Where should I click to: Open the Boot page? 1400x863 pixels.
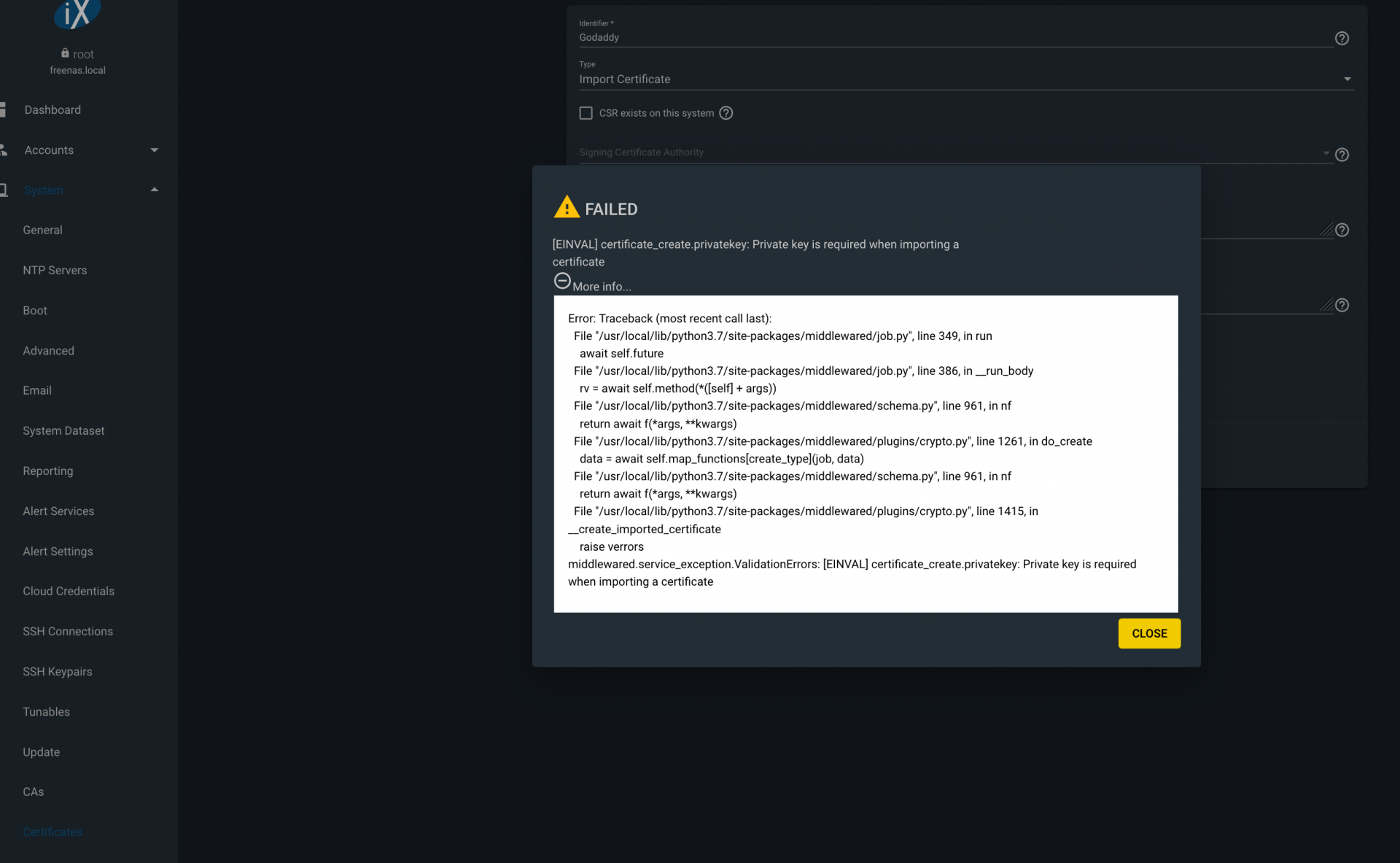[x=35, y=310]
